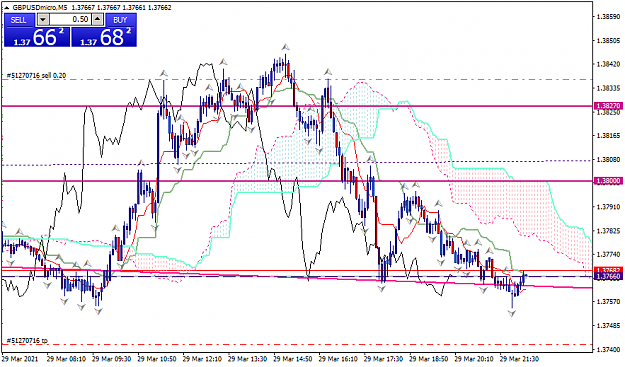This screenshot has height=367, width=625.
Task: Select the down fractal arrow below the chart's lowest wick
Action: coord(512,314)
